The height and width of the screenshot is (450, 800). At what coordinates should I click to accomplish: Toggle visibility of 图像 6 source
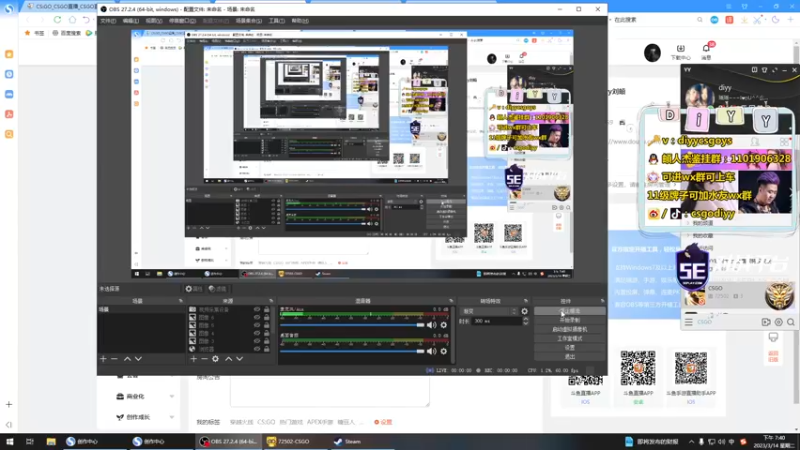pyautogui.click(x=257, y=317)
